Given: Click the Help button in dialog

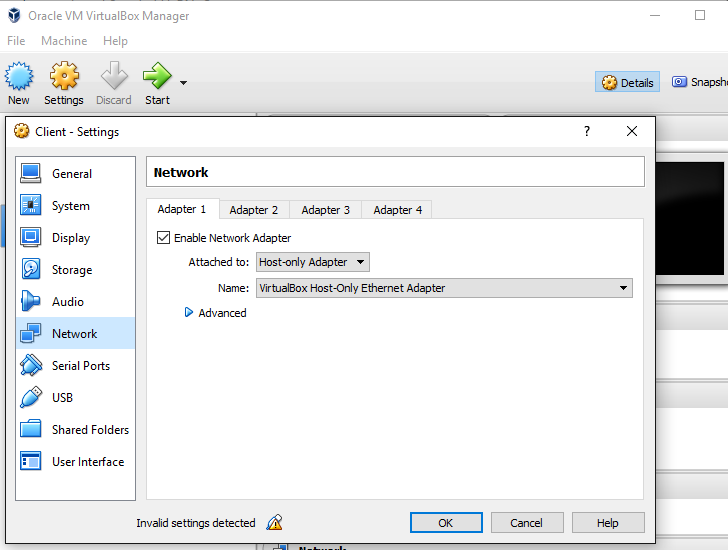Looking at the screenshot, I should click(608, 523).
